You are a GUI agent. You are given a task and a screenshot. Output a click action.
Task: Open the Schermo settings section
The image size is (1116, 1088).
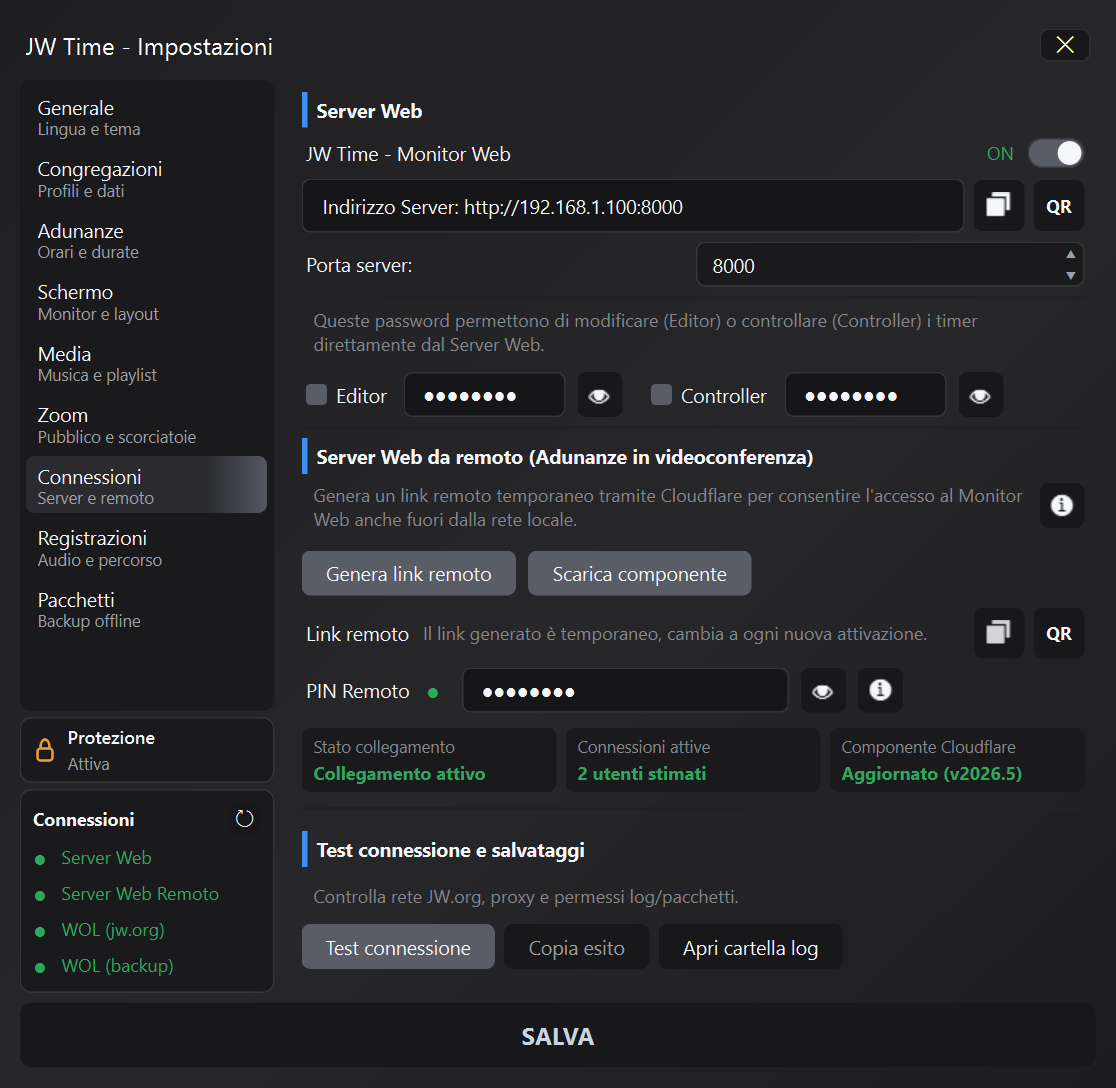pos(147,302)
